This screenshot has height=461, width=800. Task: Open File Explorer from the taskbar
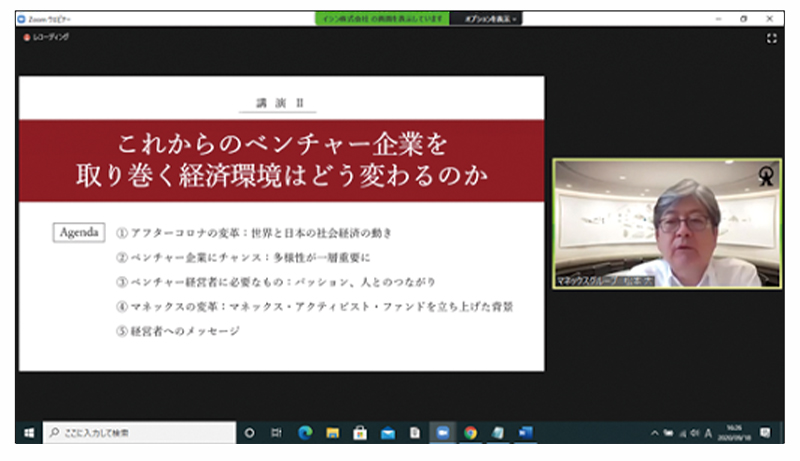click(x=332, y=433)
